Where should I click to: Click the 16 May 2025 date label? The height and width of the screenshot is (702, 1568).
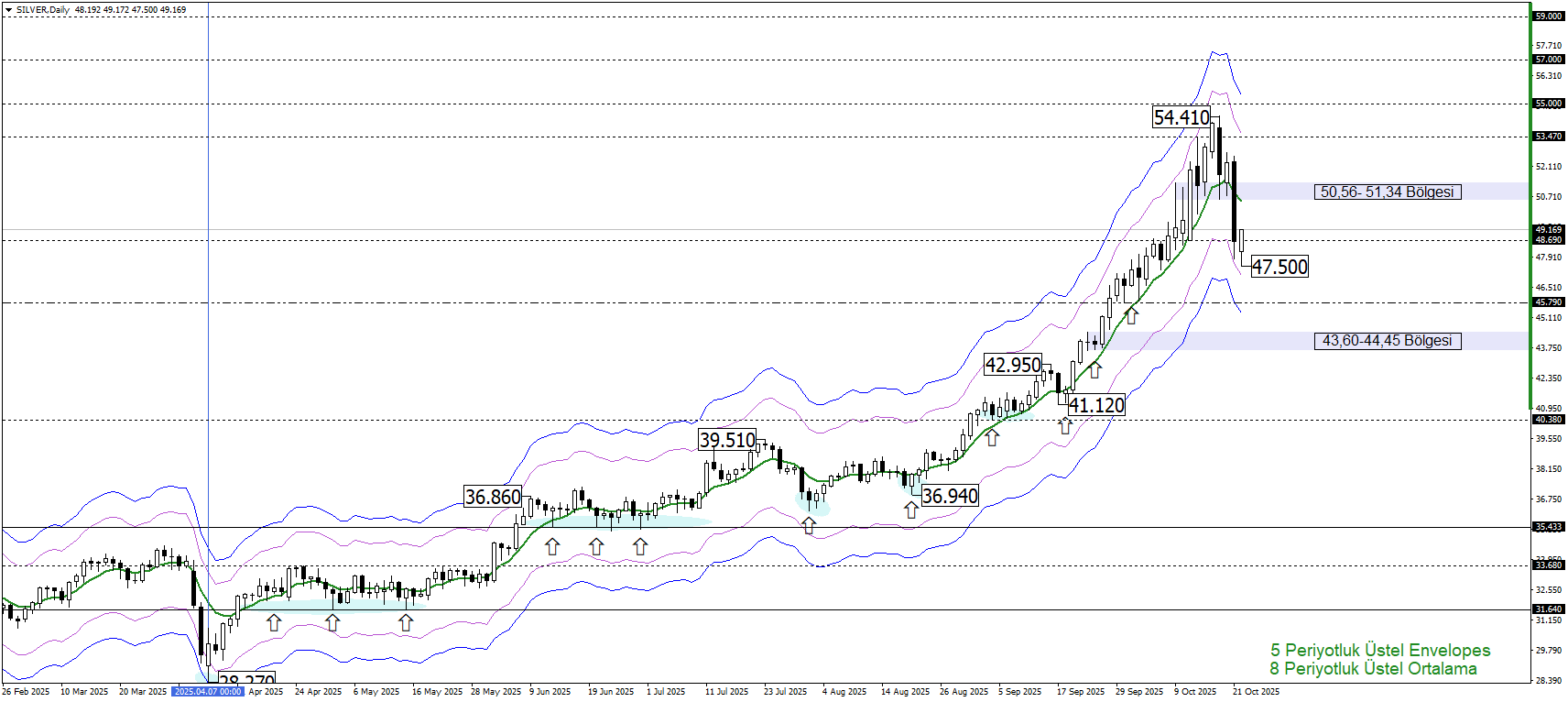click(435, 692)
